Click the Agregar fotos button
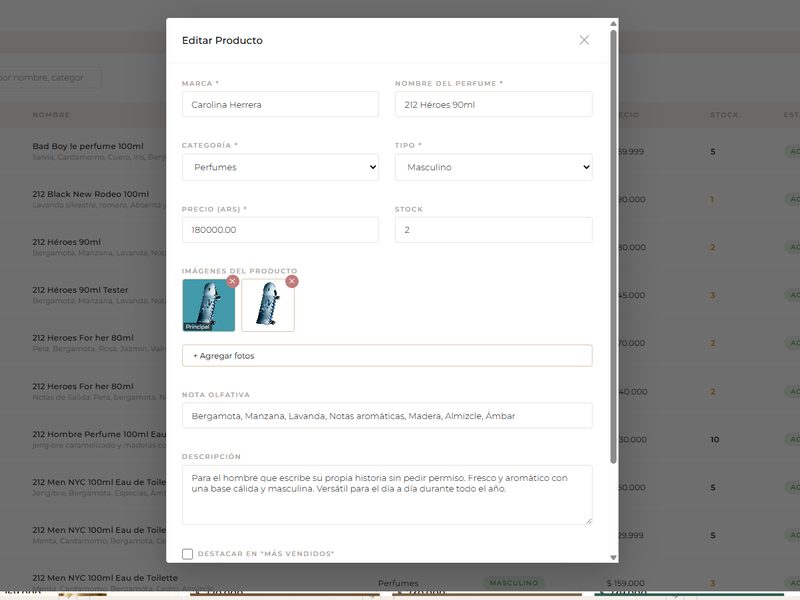 tap(387, 356)
